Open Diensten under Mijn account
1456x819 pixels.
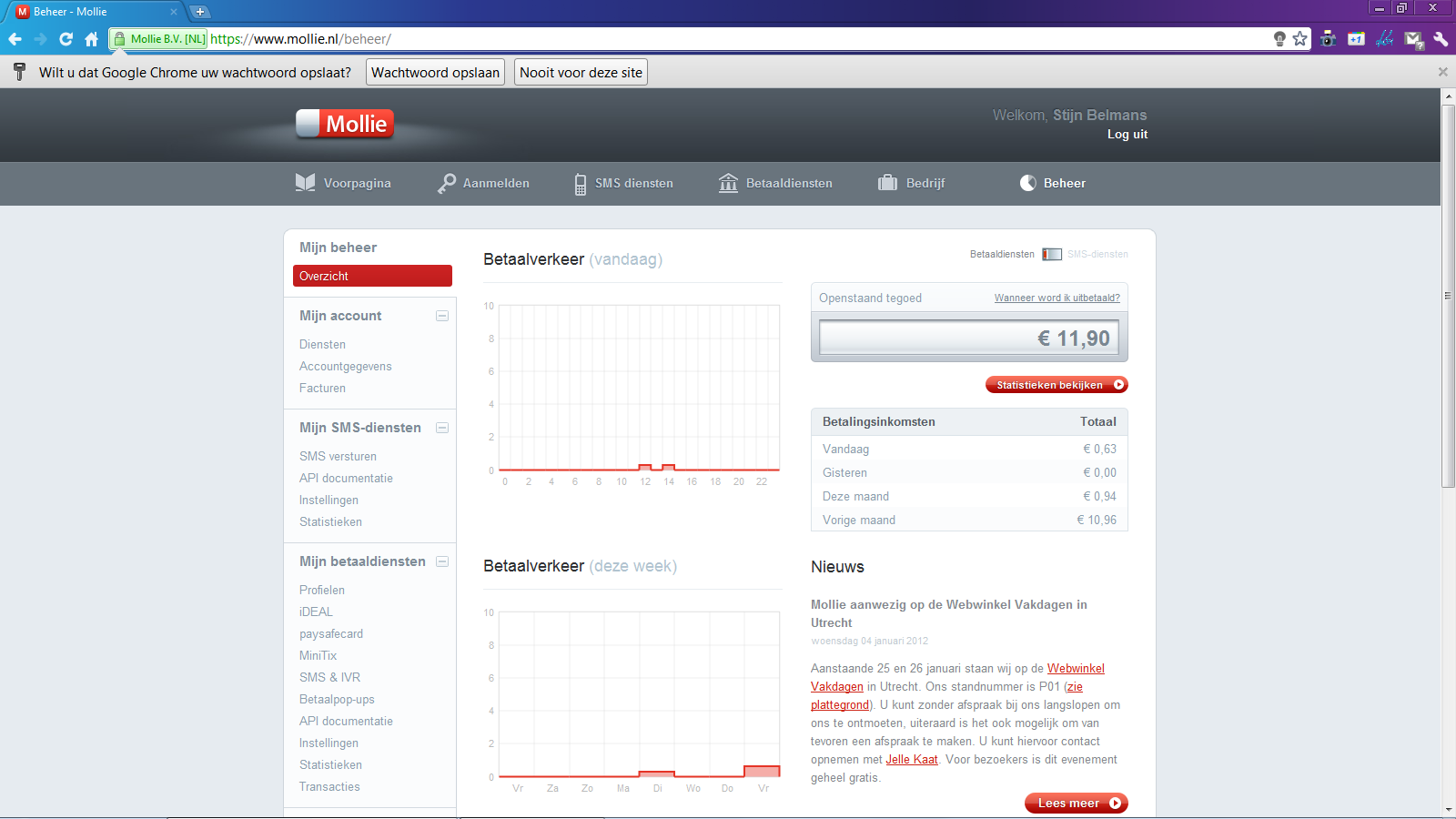[x=322, y=345]
